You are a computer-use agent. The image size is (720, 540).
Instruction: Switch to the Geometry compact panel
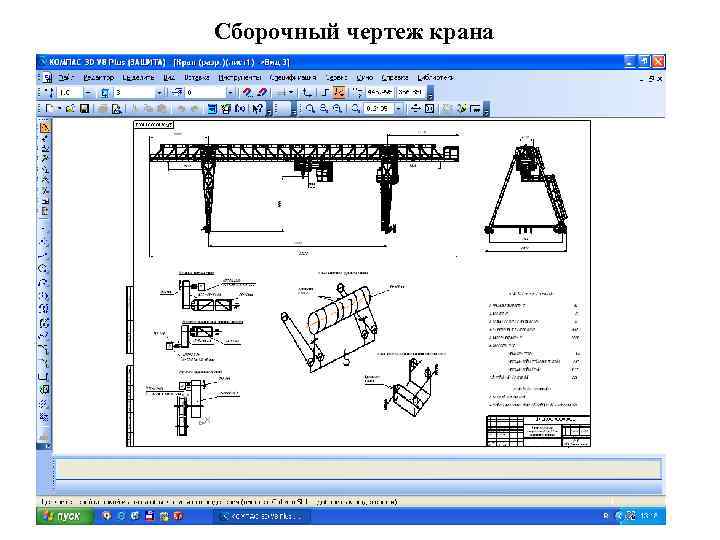point(45,127)
